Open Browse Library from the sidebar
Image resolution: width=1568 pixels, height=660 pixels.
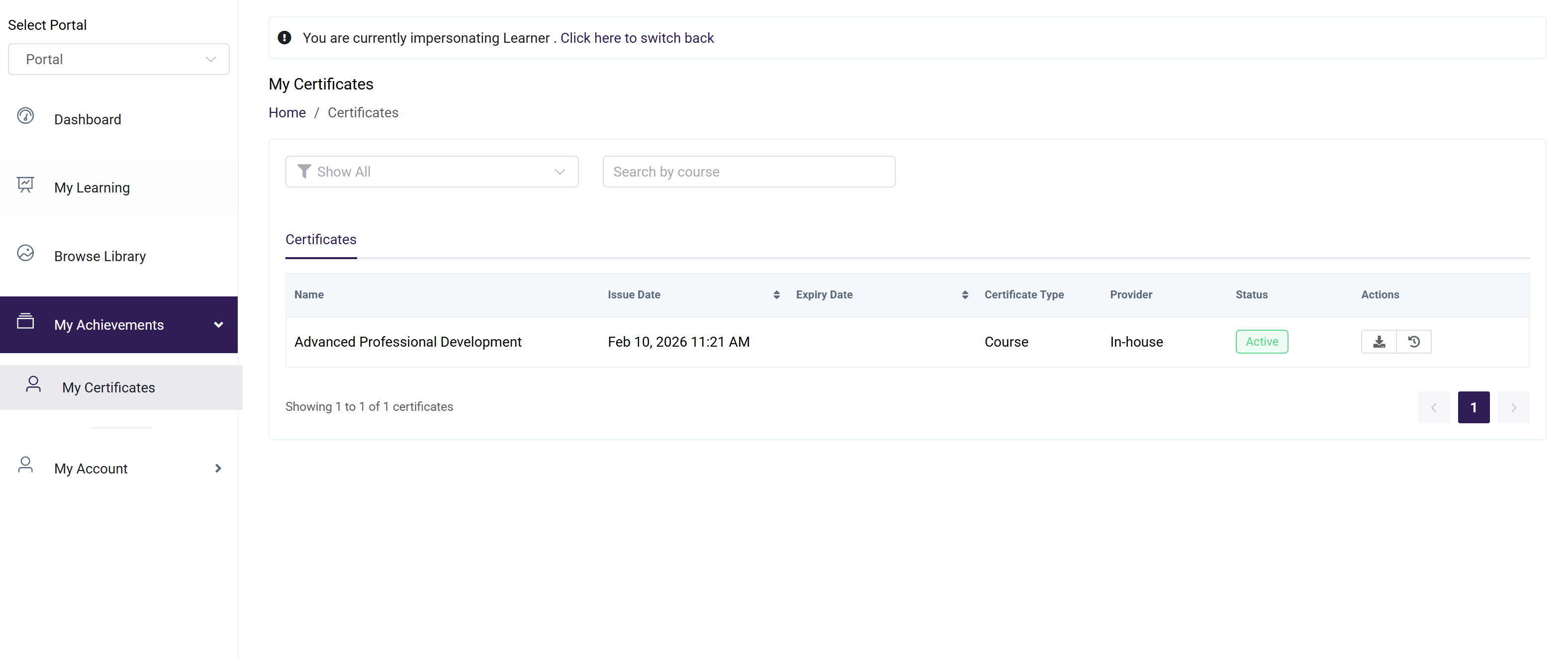tap(100, 256)
